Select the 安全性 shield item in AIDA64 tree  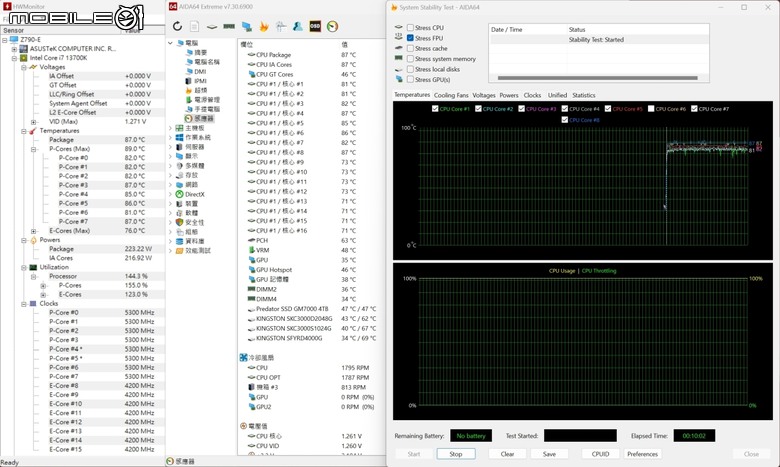(190, 222)
